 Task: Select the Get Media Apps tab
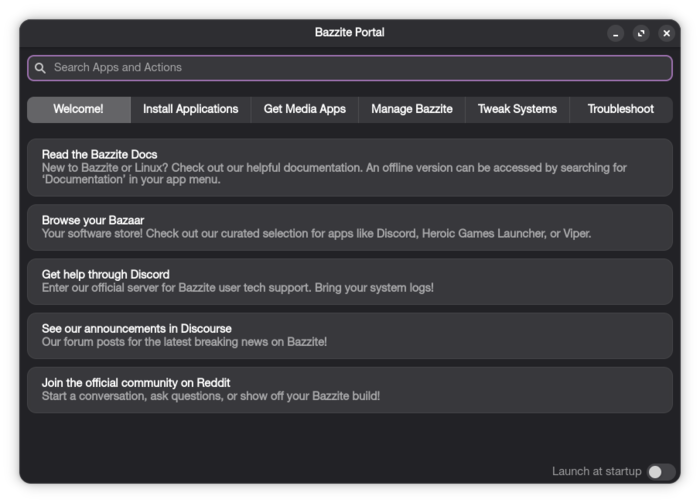[304, 109]
